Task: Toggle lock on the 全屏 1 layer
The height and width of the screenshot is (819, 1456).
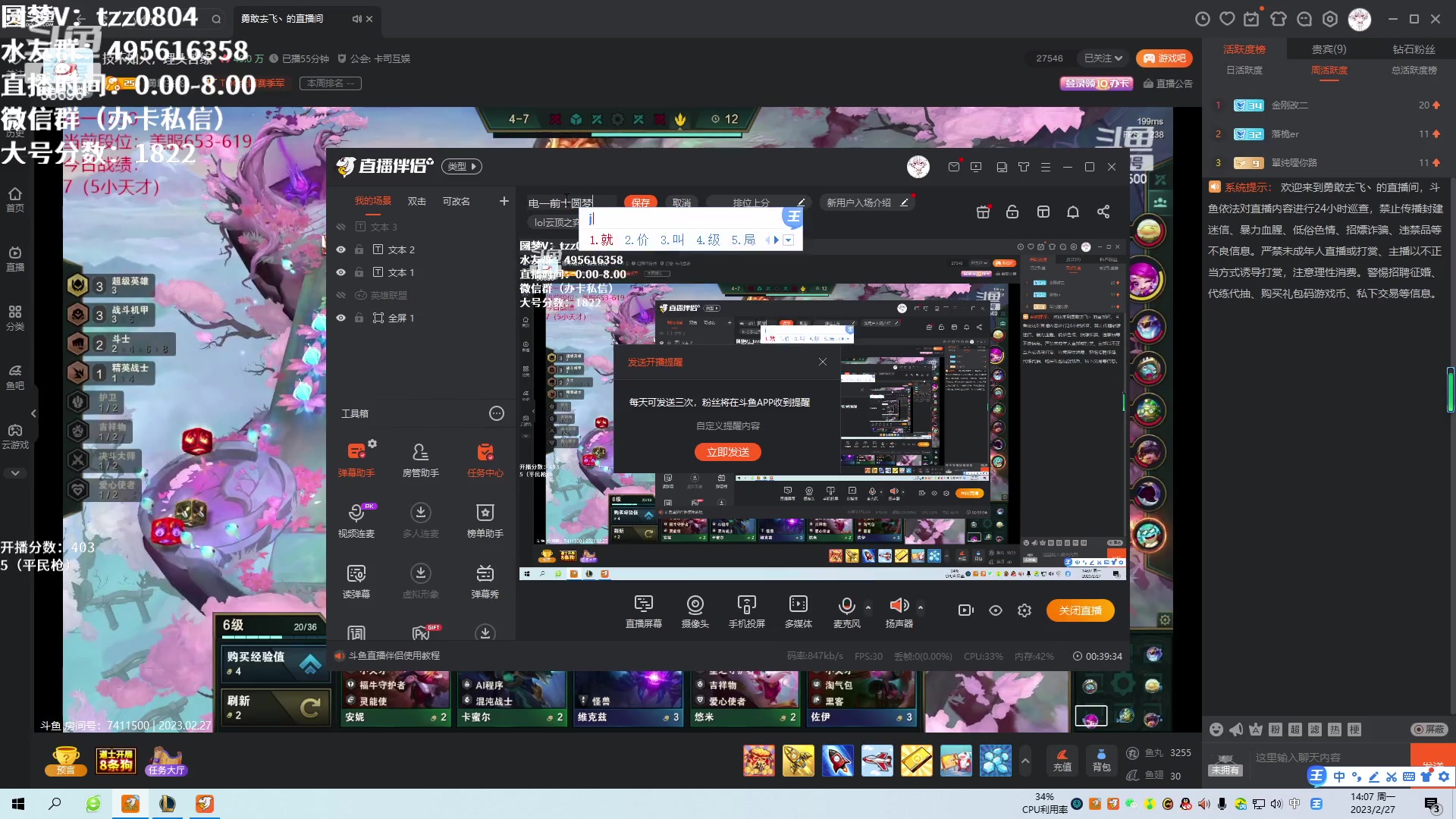Action: (359, 318)
